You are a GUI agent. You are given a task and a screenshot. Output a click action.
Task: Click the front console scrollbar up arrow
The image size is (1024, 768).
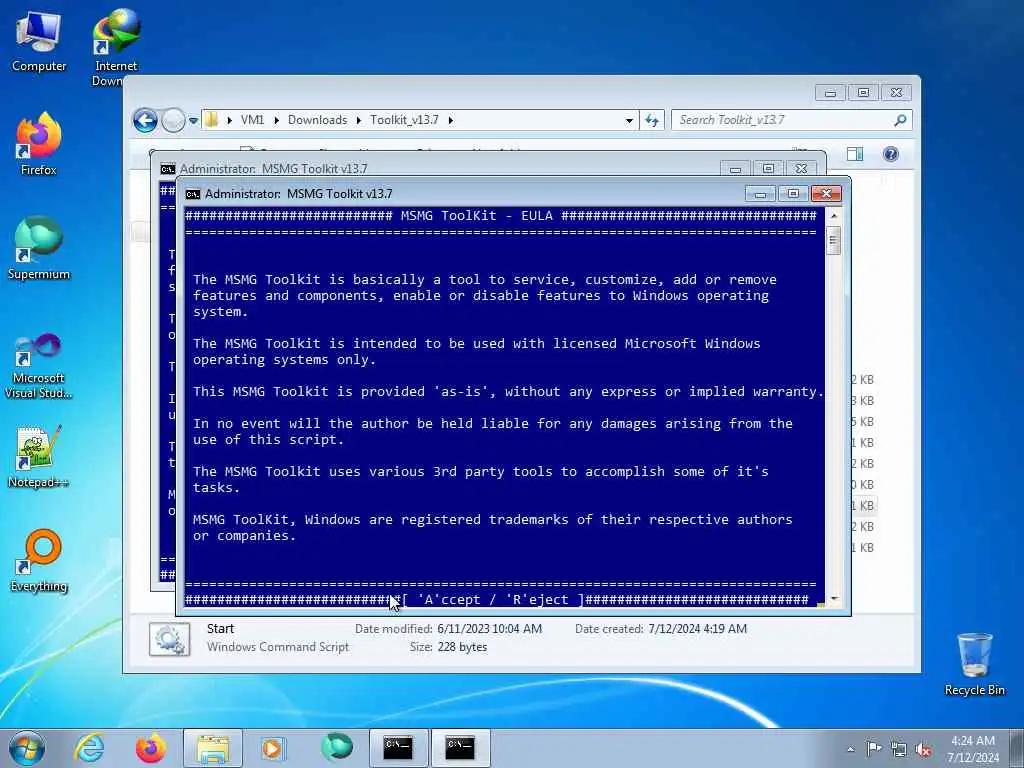click(x=833, y=216)
